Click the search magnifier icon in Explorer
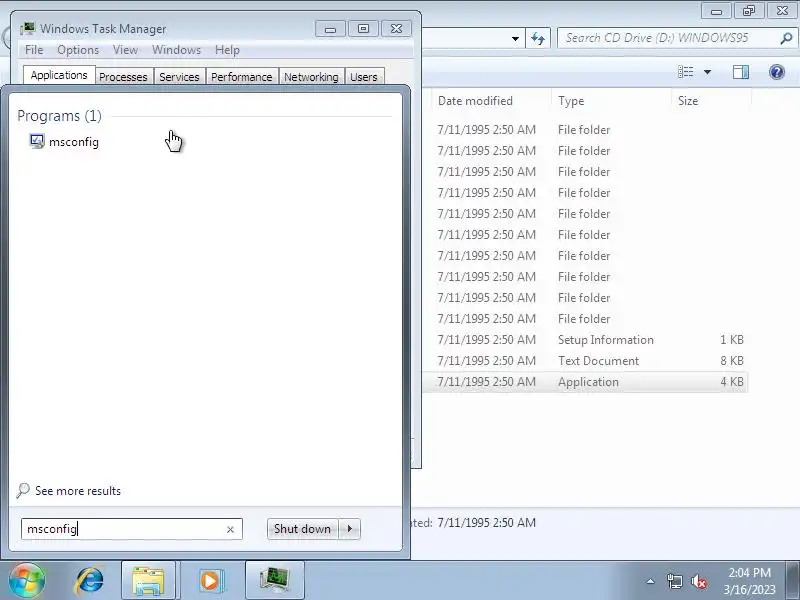 click(786, 38)
